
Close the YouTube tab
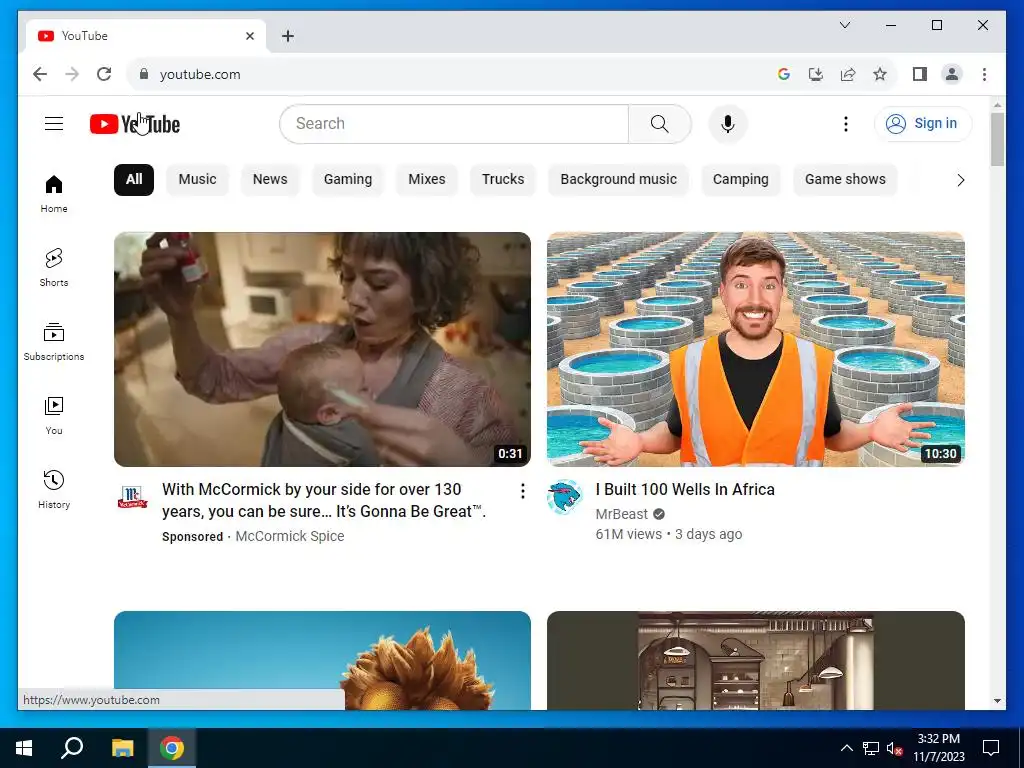point(249,36)
